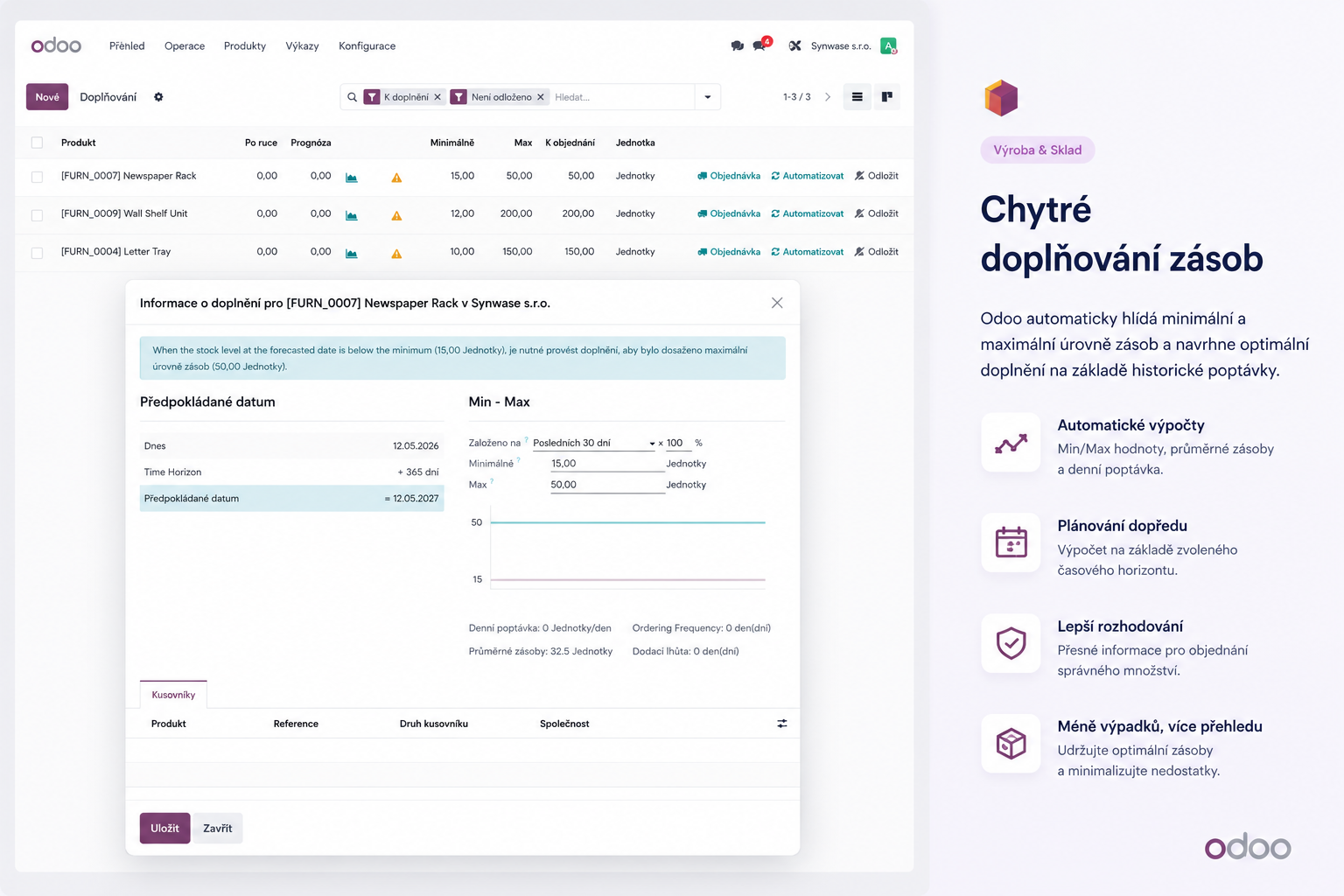Click Odložit for Letter Tray
This screenshot has height=896, width=1344.
[877, 252]
